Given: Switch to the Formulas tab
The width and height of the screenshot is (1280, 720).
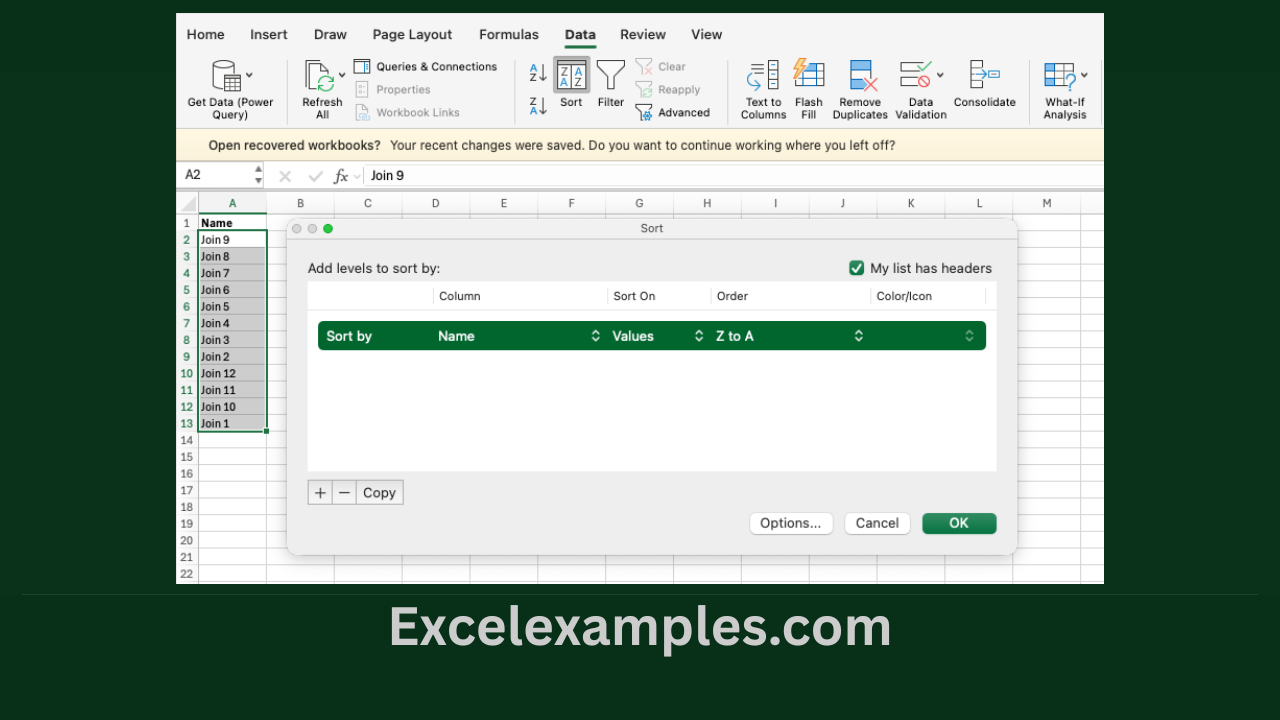Looking at the screenshot, I should coord(509,34).
